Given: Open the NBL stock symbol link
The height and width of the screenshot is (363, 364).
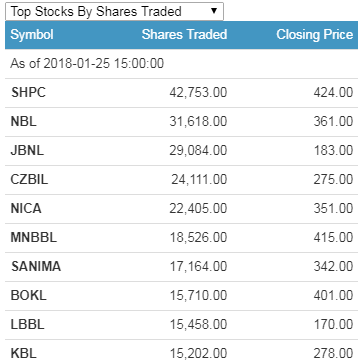Looking at the screenshot, I should coord(24,121).
